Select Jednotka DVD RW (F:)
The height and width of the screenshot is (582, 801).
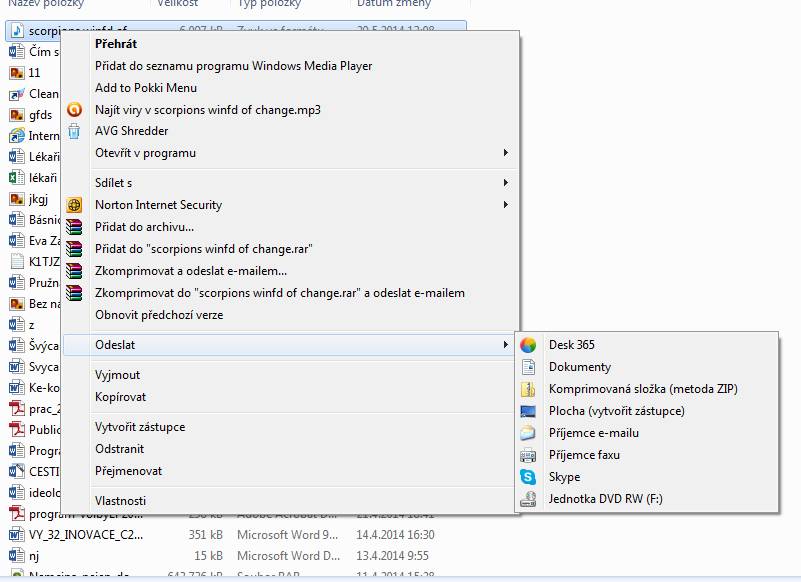coord(606,499)
